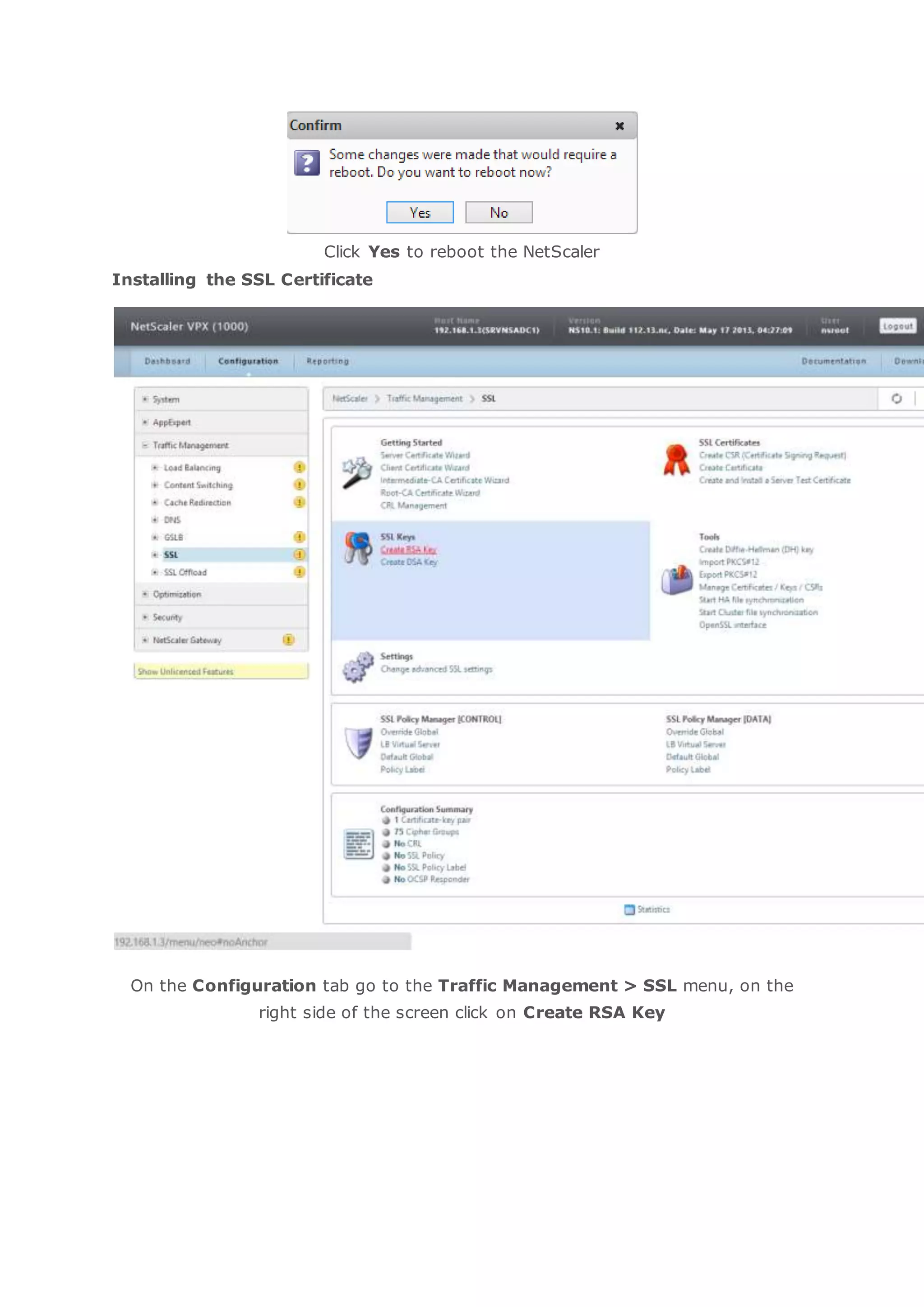Click the Create RSA Key link
924x1307 pixels.
pyautogui.click(x=408, y=549)
